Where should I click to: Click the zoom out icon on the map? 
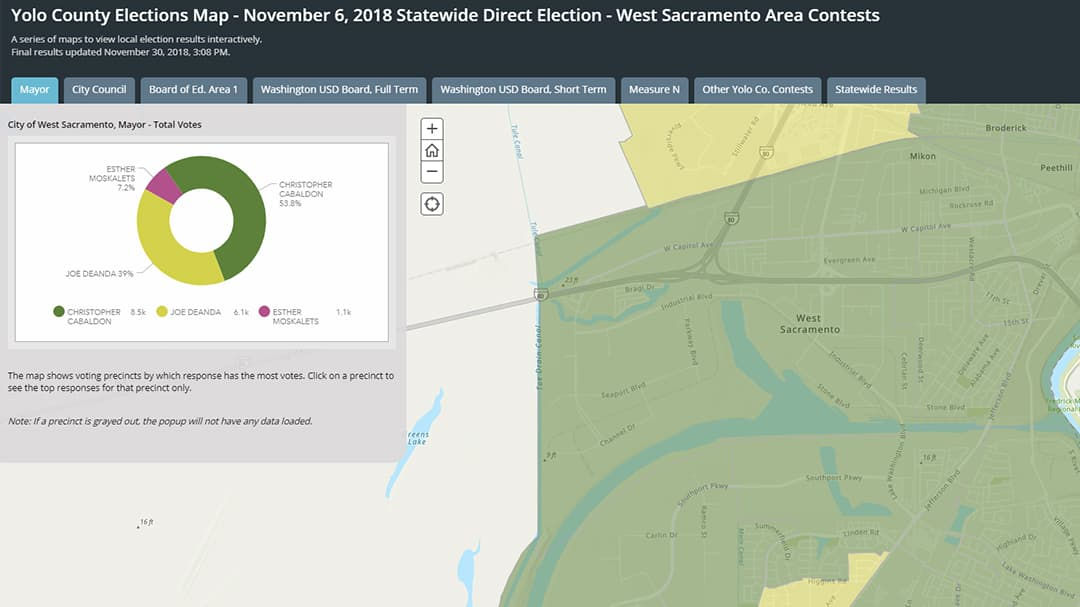coord(431,172)
